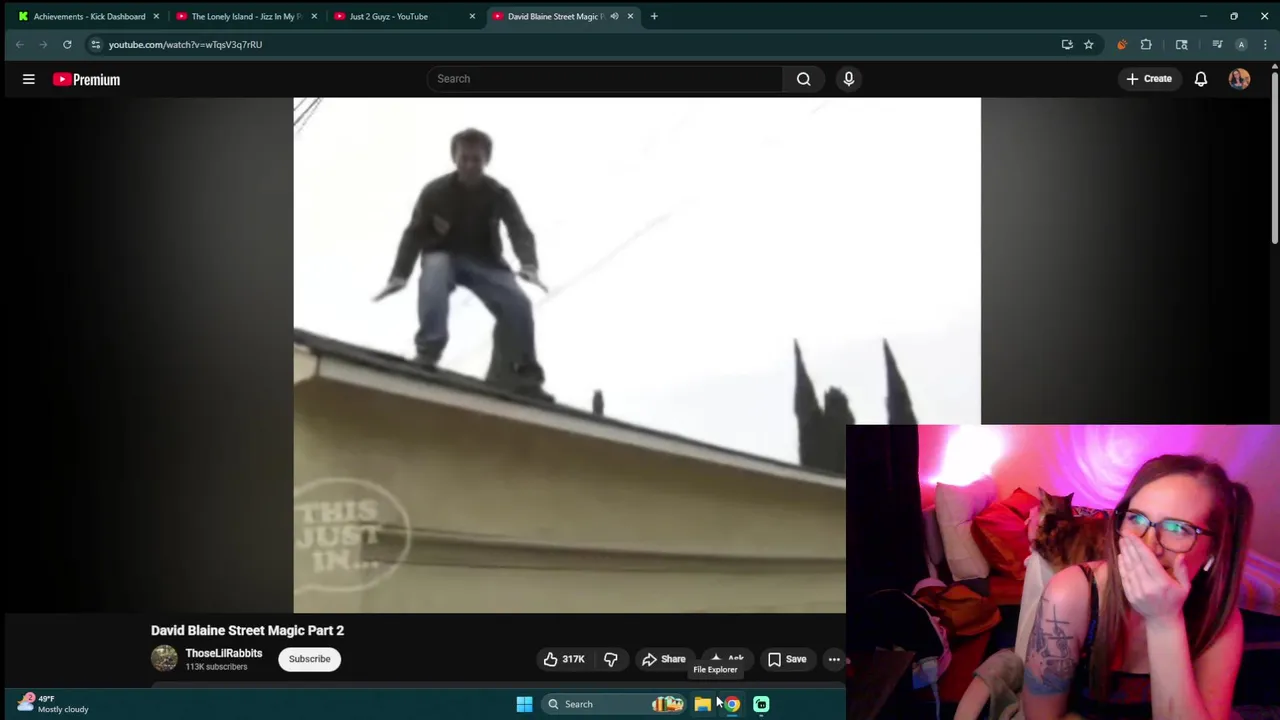
Task: Click the video title David Blaine Street Magic Part 2
Action: pyautogui.click(x=247, y=630)
